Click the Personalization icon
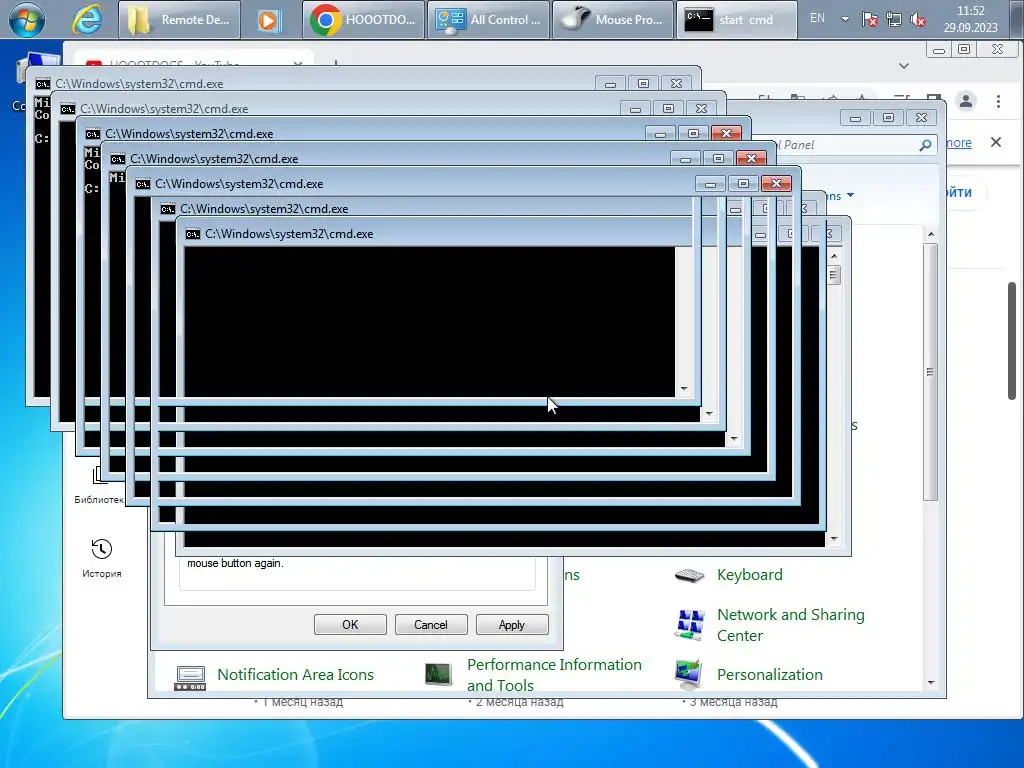The image size is (1024, 768). click(x=690, y=675)
